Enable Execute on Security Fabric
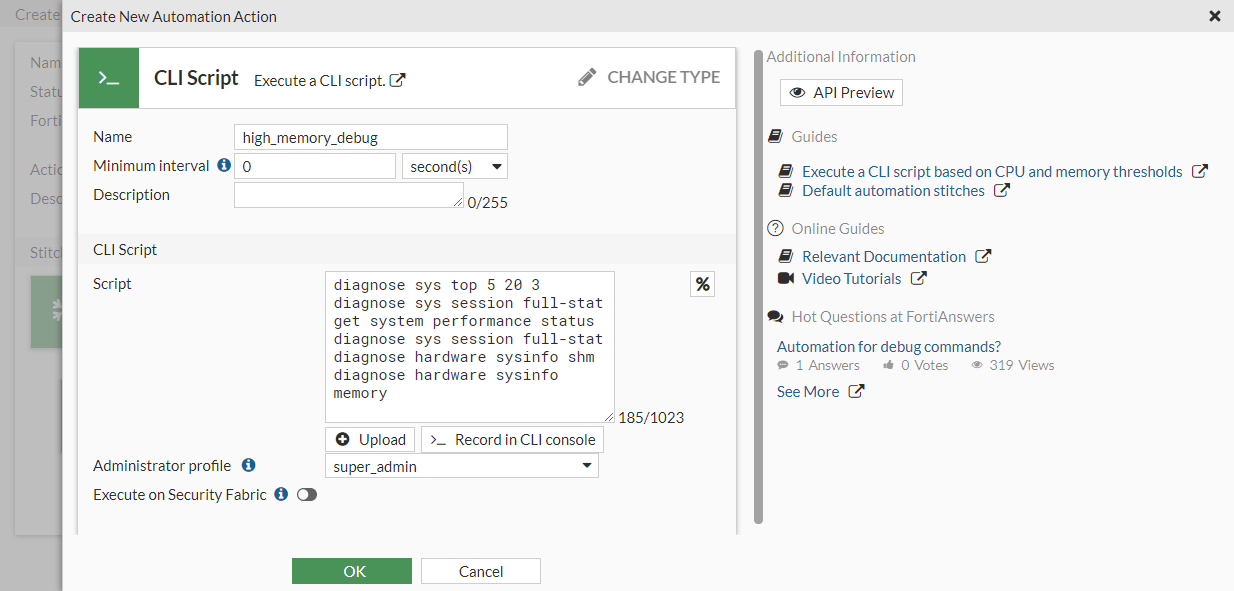Screen dimensions: 1234x591 click(306, 494)
